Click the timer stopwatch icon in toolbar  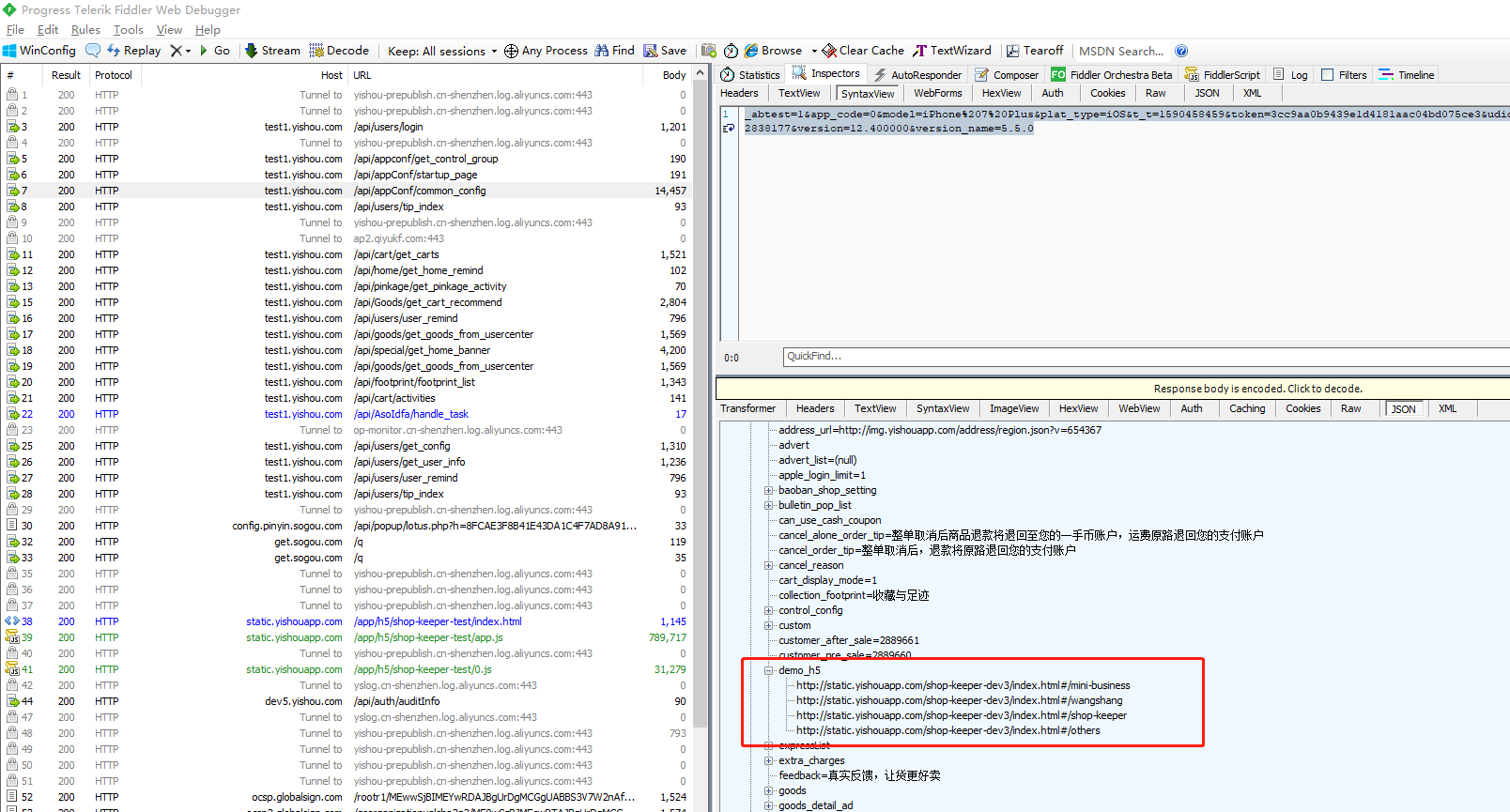pos(731,51)
